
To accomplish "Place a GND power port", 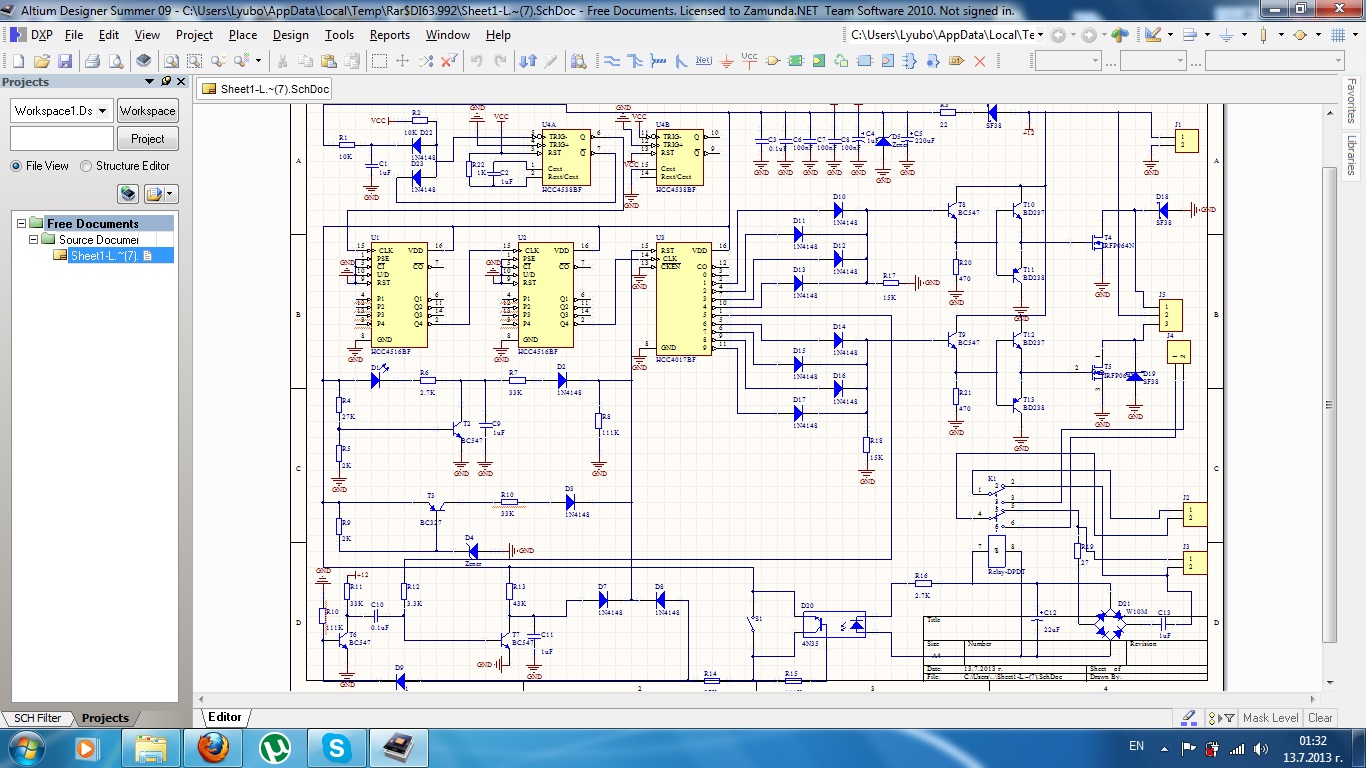I will tap(727, 61).
